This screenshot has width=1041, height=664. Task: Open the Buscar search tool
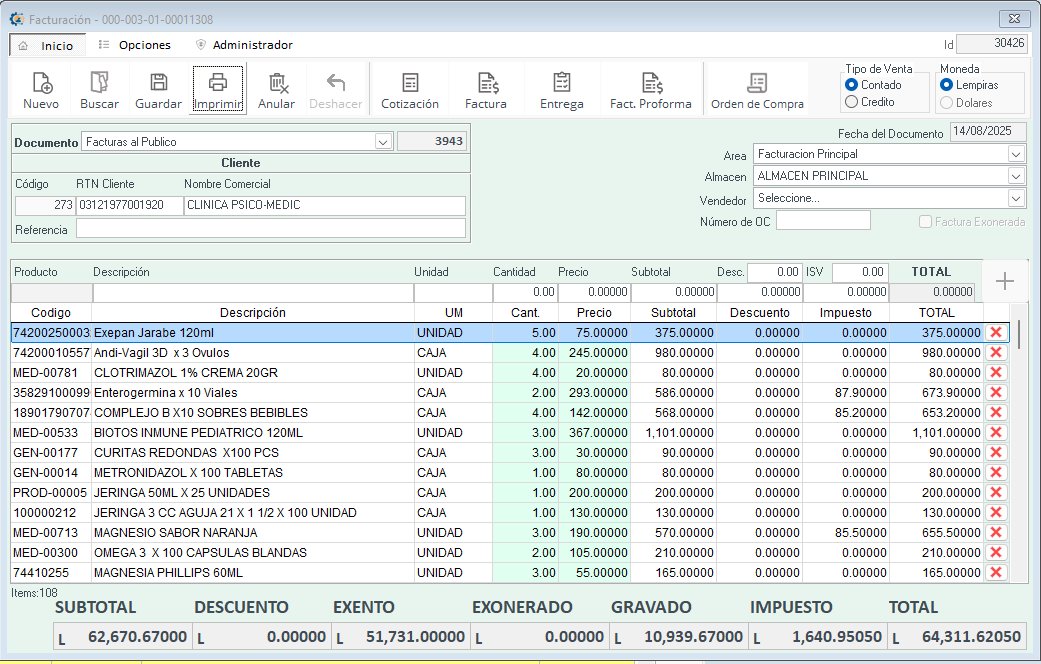(x=99, y=84)
